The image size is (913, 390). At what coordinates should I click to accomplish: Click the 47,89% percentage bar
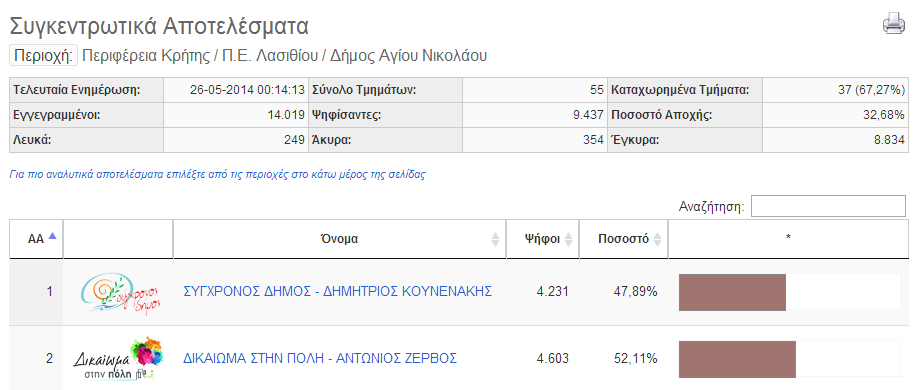tap(732, 292)
